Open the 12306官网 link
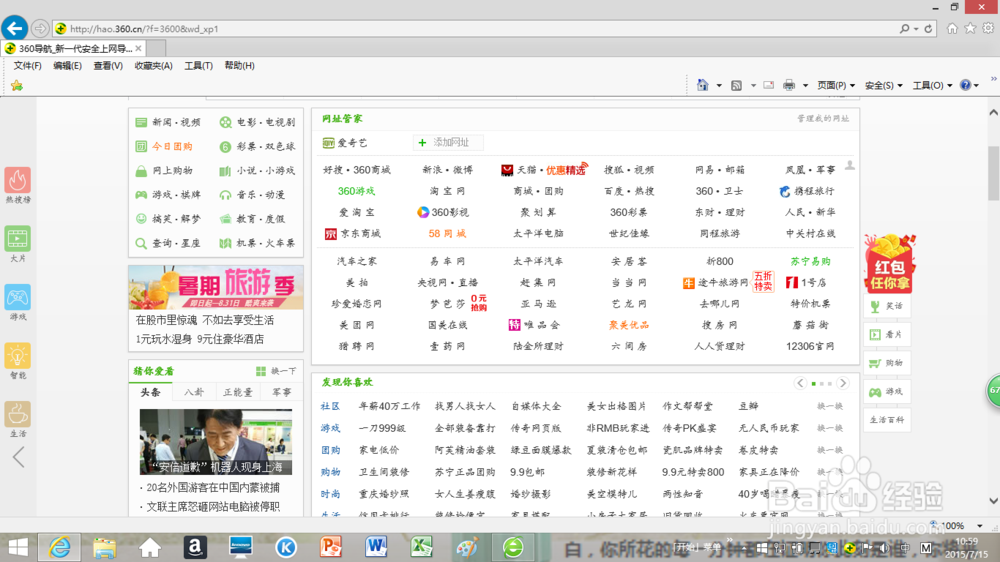Viewport: 1000px width, 562px height. 810,346
